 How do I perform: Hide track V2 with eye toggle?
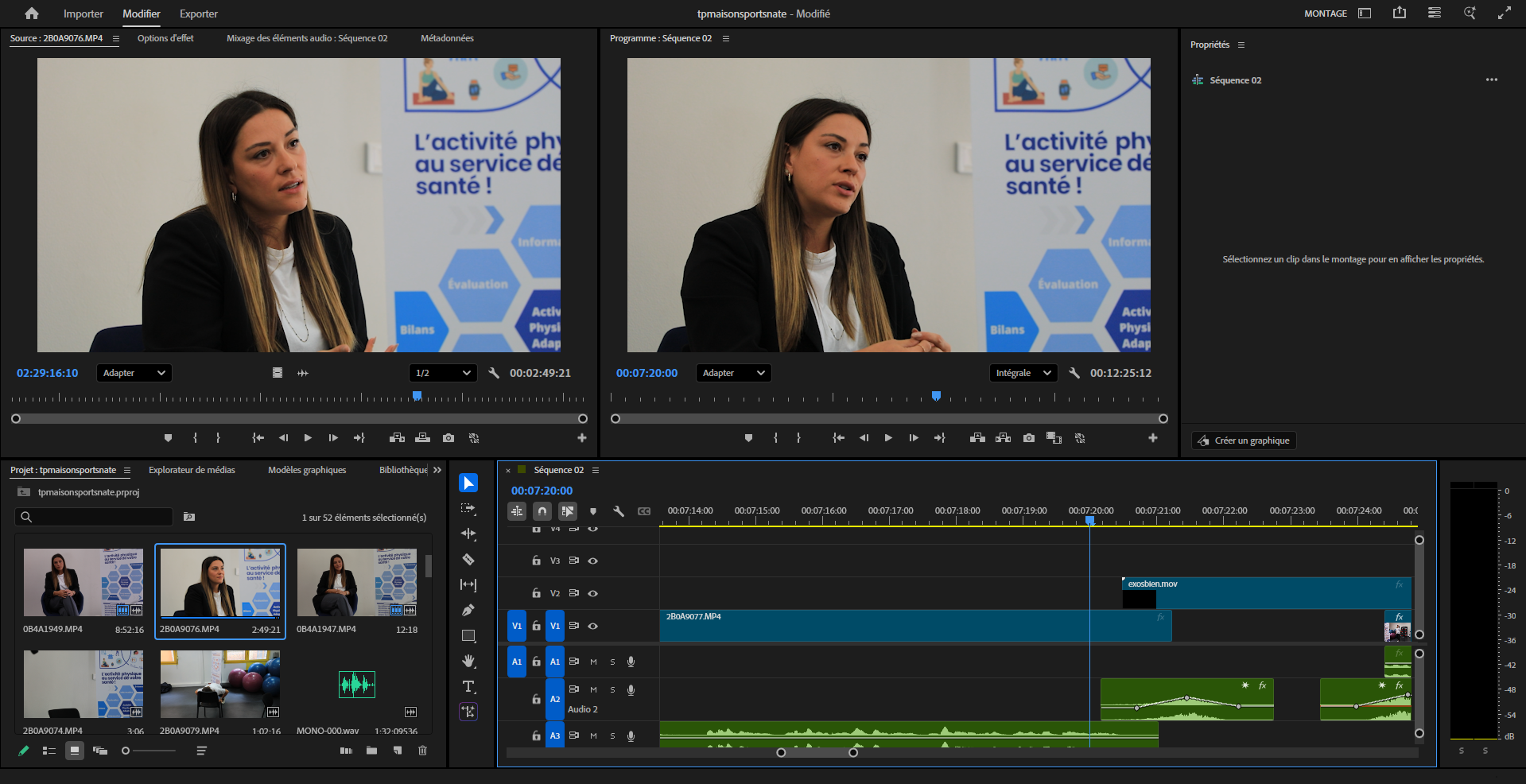click(592, 593)
